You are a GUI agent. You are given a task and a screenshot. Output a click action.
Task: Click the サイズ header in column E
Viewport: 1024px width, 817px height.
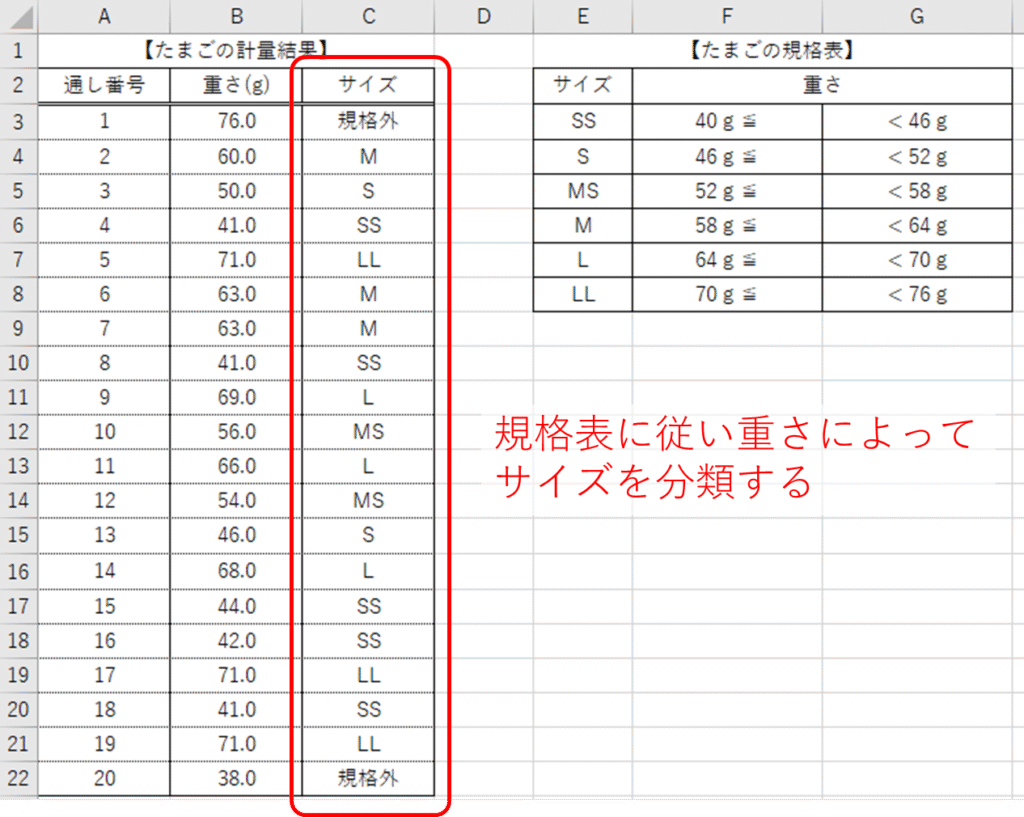tap(583, 85)
